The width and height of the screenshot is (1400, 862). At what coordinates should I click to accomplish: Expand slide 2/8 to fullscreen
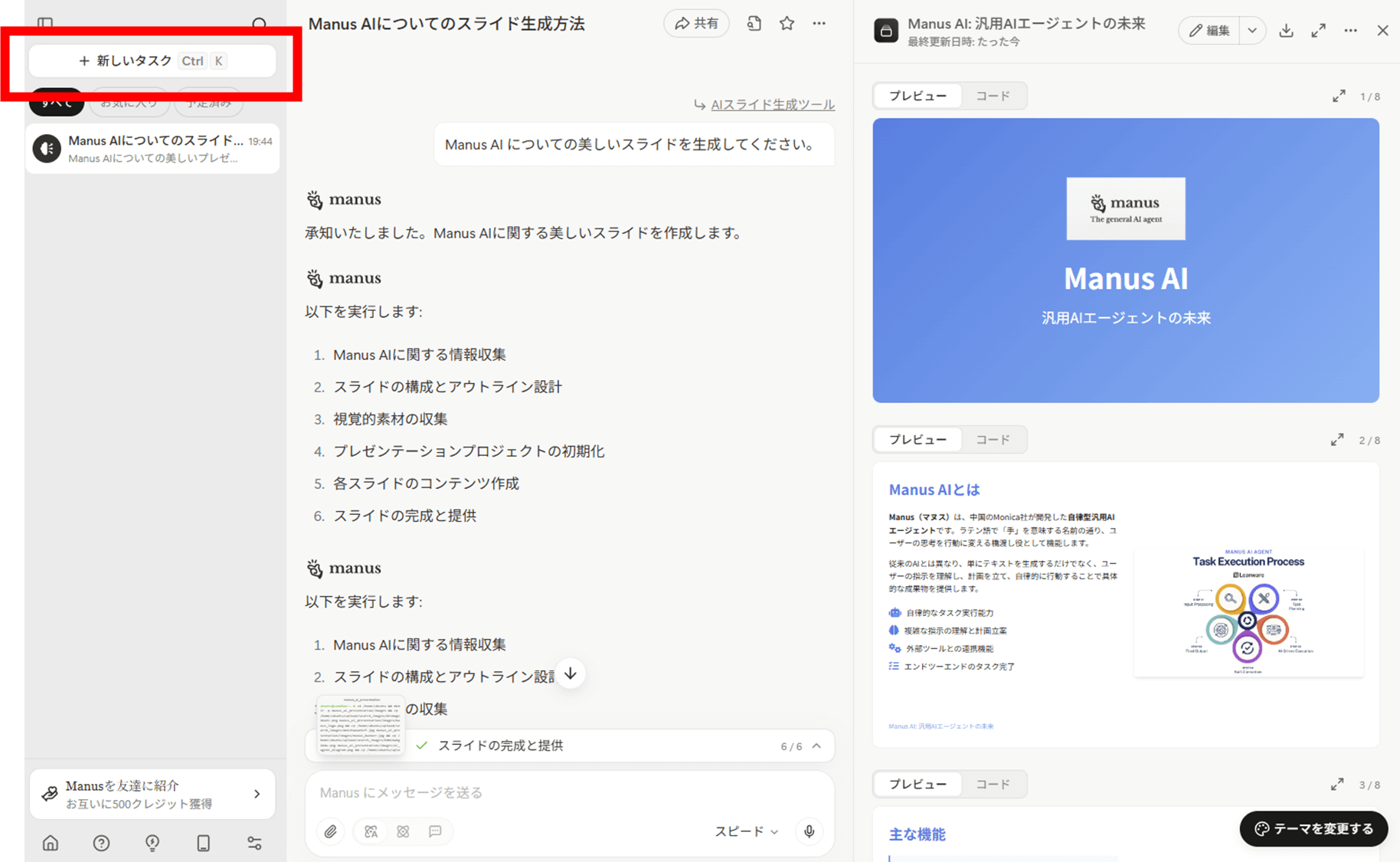coord(1337,440)
